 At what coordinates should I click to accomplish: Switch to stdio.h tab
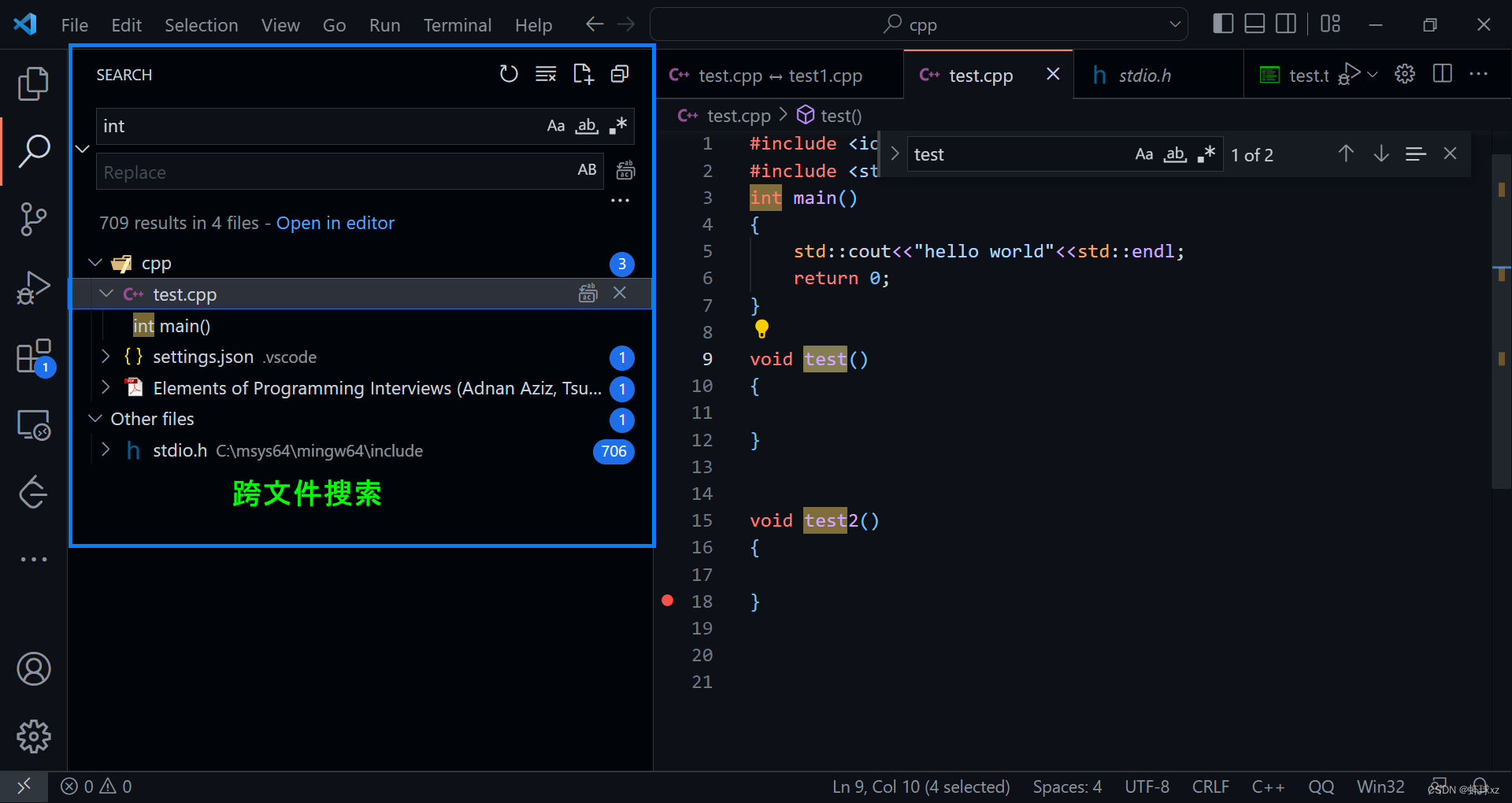tap(1158, 75)
